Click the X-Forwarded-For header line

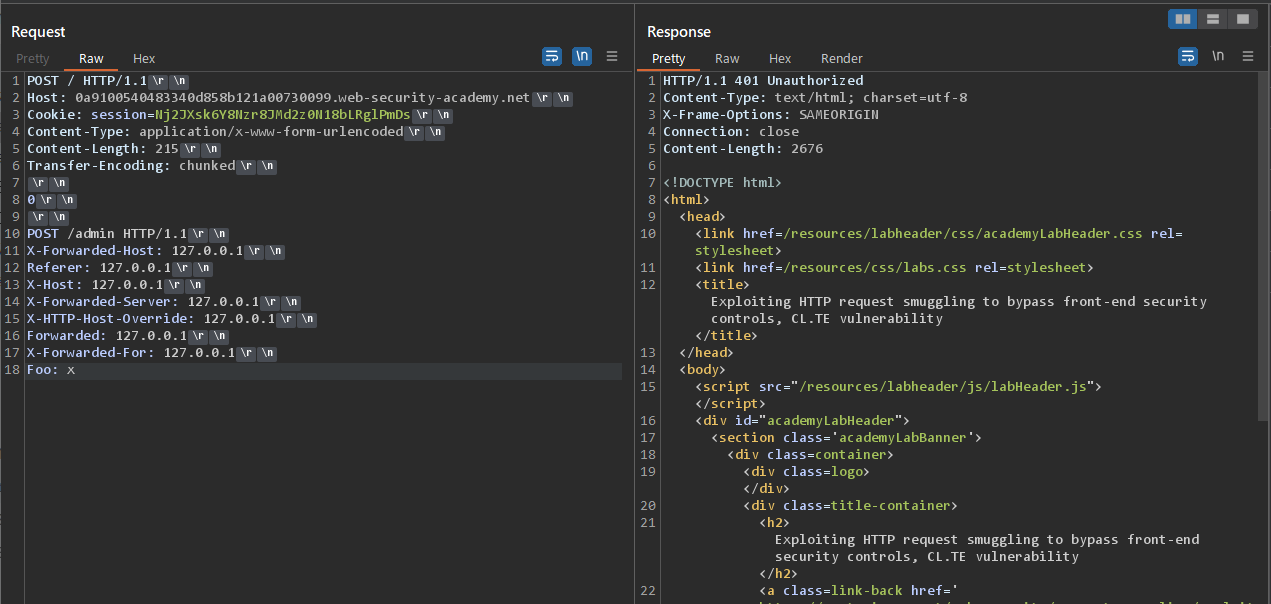click(x=151, y=353)
